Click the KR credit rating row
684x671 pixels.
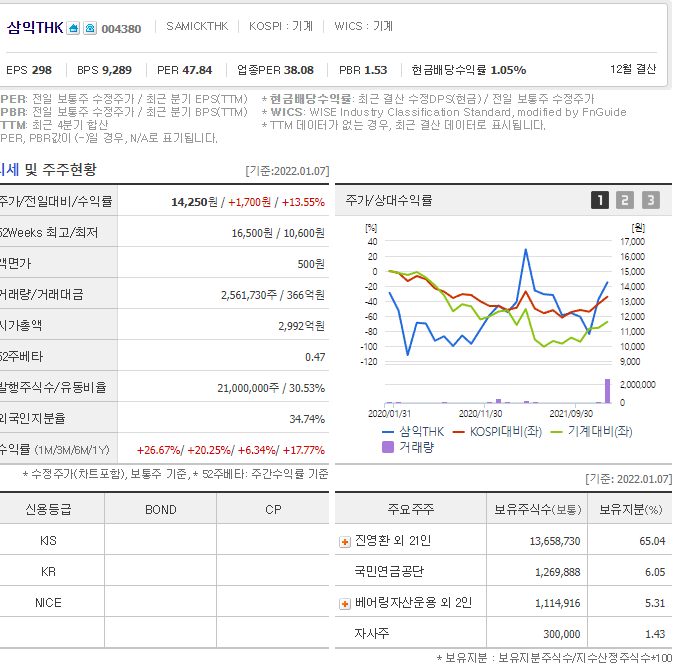coord(164,572)
